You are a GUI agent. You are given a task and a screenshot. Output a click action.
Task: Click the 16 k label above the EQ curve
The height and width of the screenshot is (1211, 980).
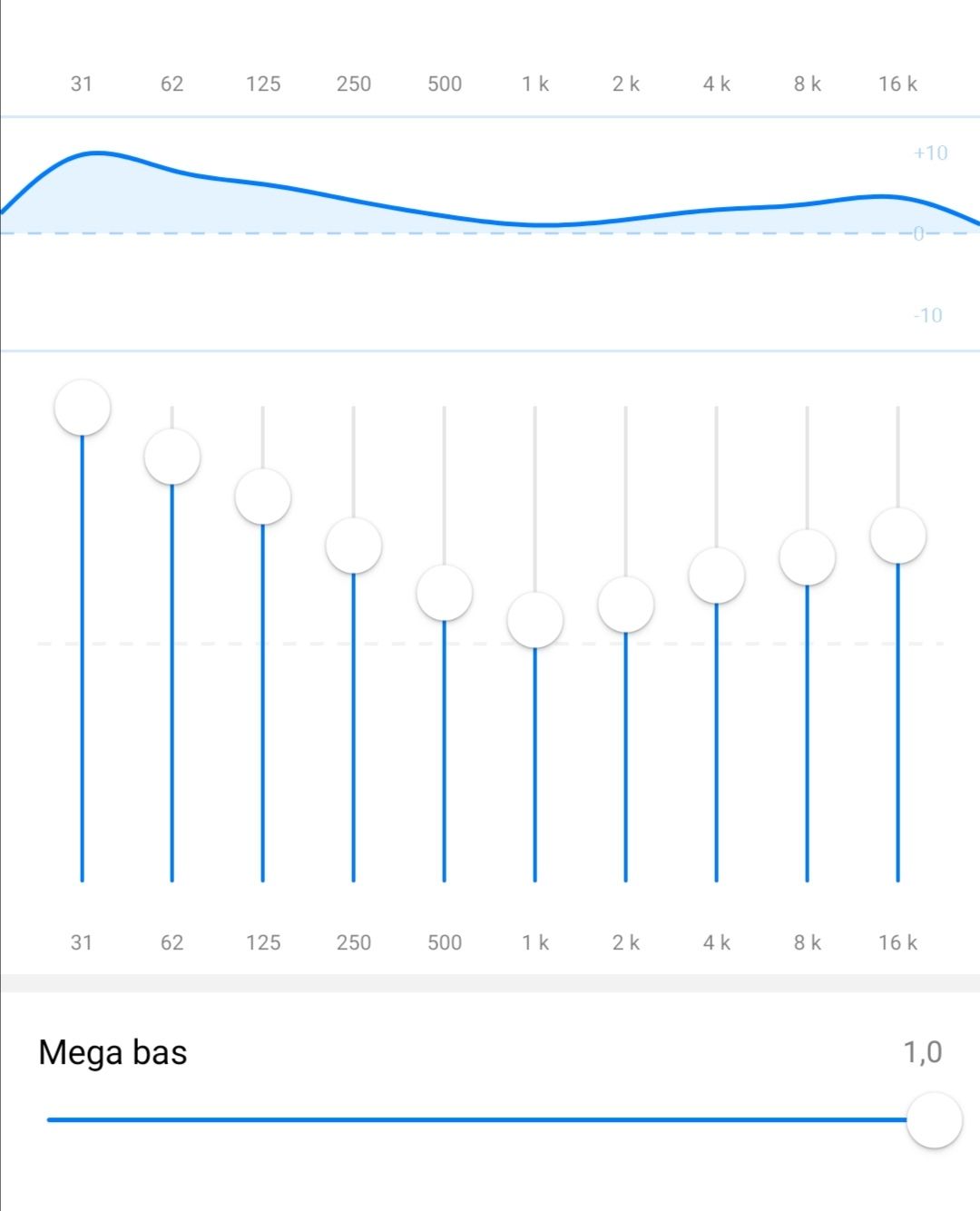[x=897, y=84]
